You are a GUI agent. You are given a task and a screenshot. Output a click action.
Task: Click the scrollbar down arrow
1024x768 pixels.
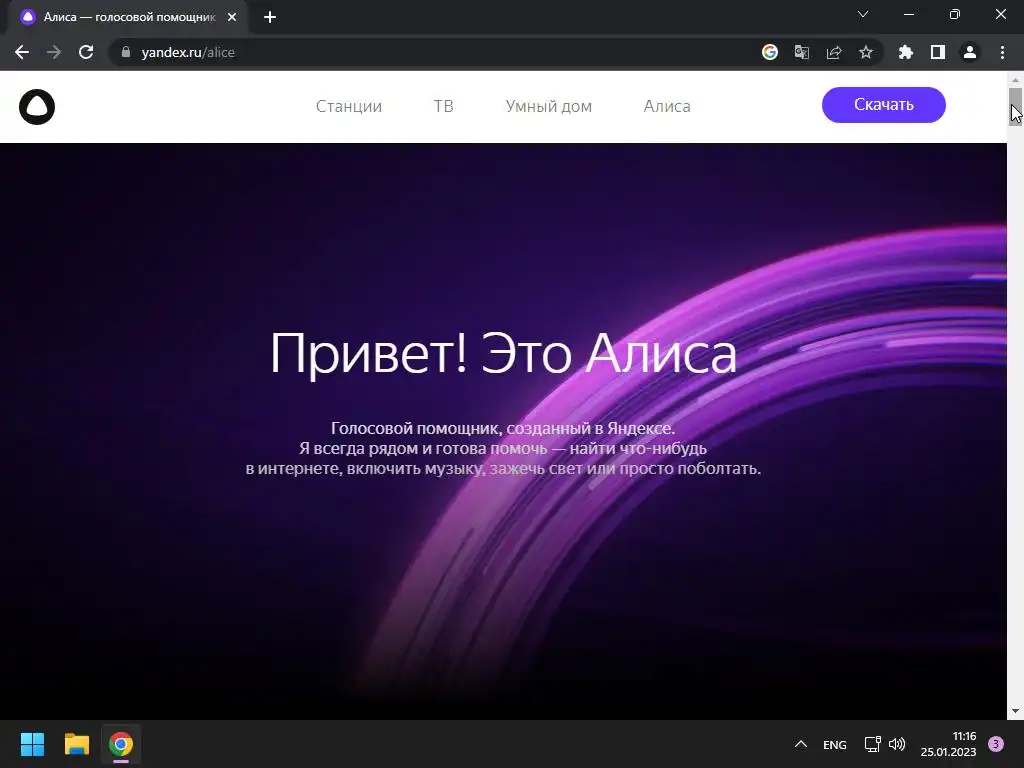(x=1015, y=711)
